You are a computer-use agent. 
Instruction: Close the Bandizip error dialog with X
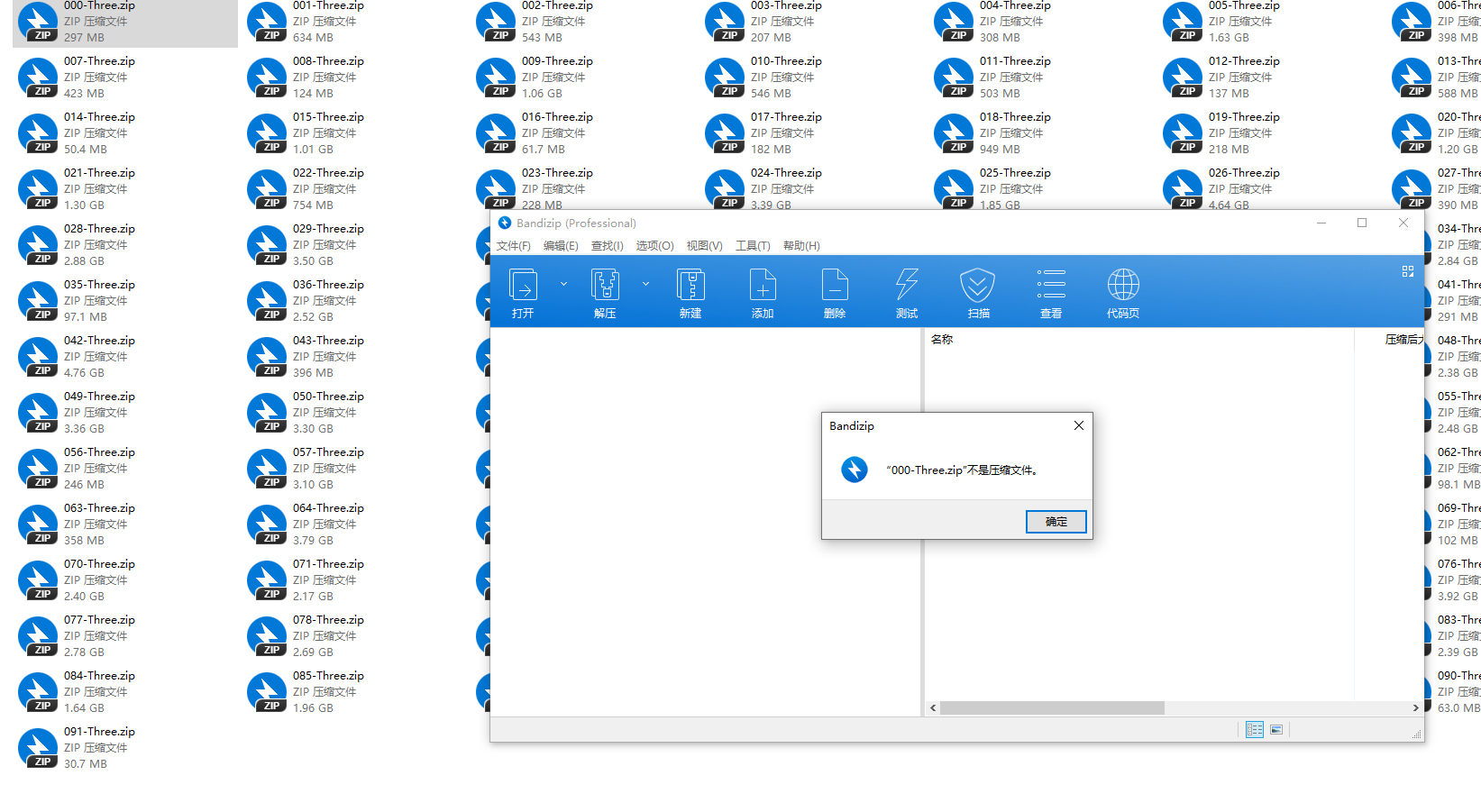1078,425
